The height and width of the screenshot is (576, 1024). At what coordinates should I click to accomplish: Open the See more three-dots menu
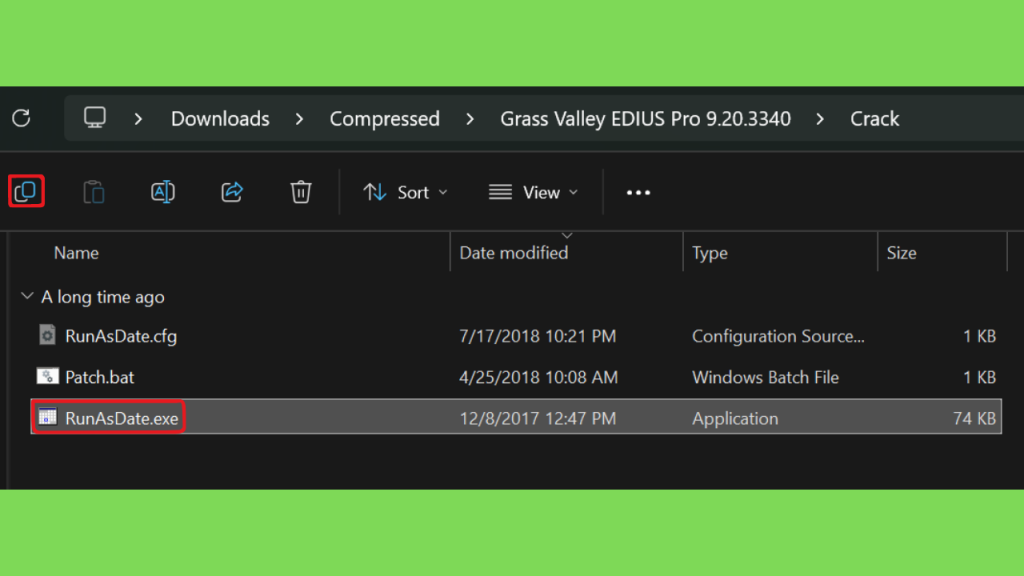point(638,193)
